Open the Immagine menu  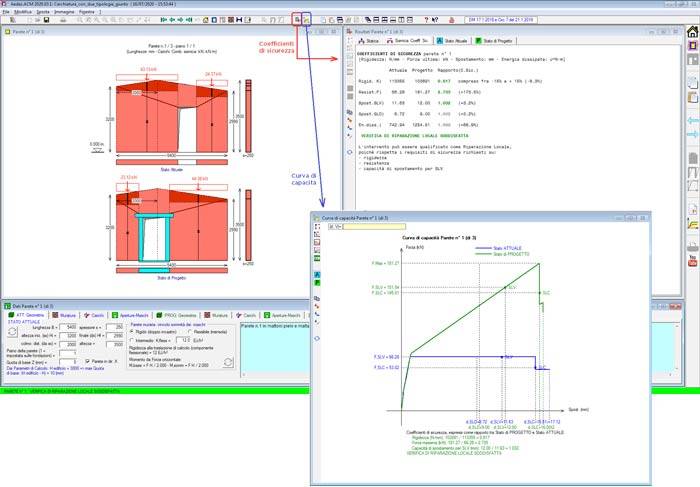(64, 12)
